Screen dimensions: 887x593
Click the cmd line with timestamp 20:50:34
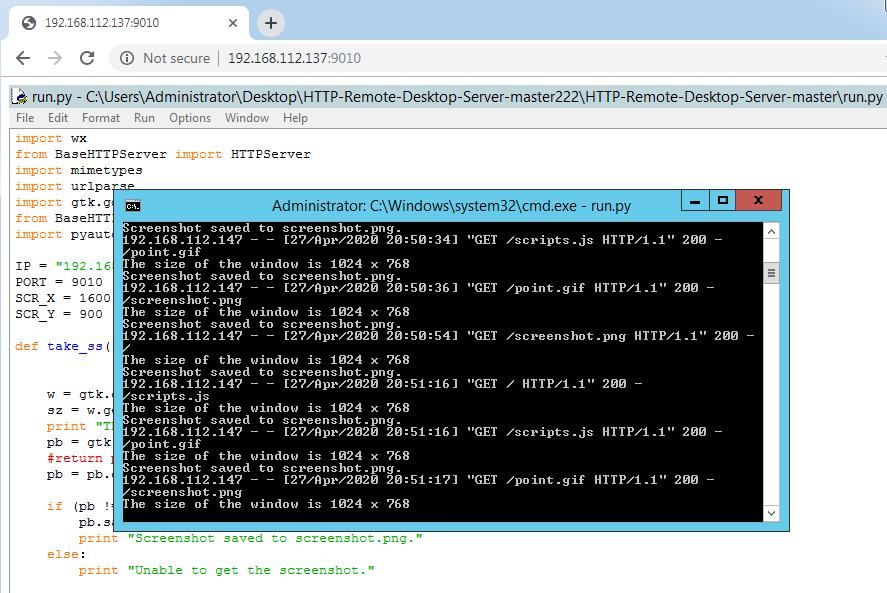(x=422, y=240)
